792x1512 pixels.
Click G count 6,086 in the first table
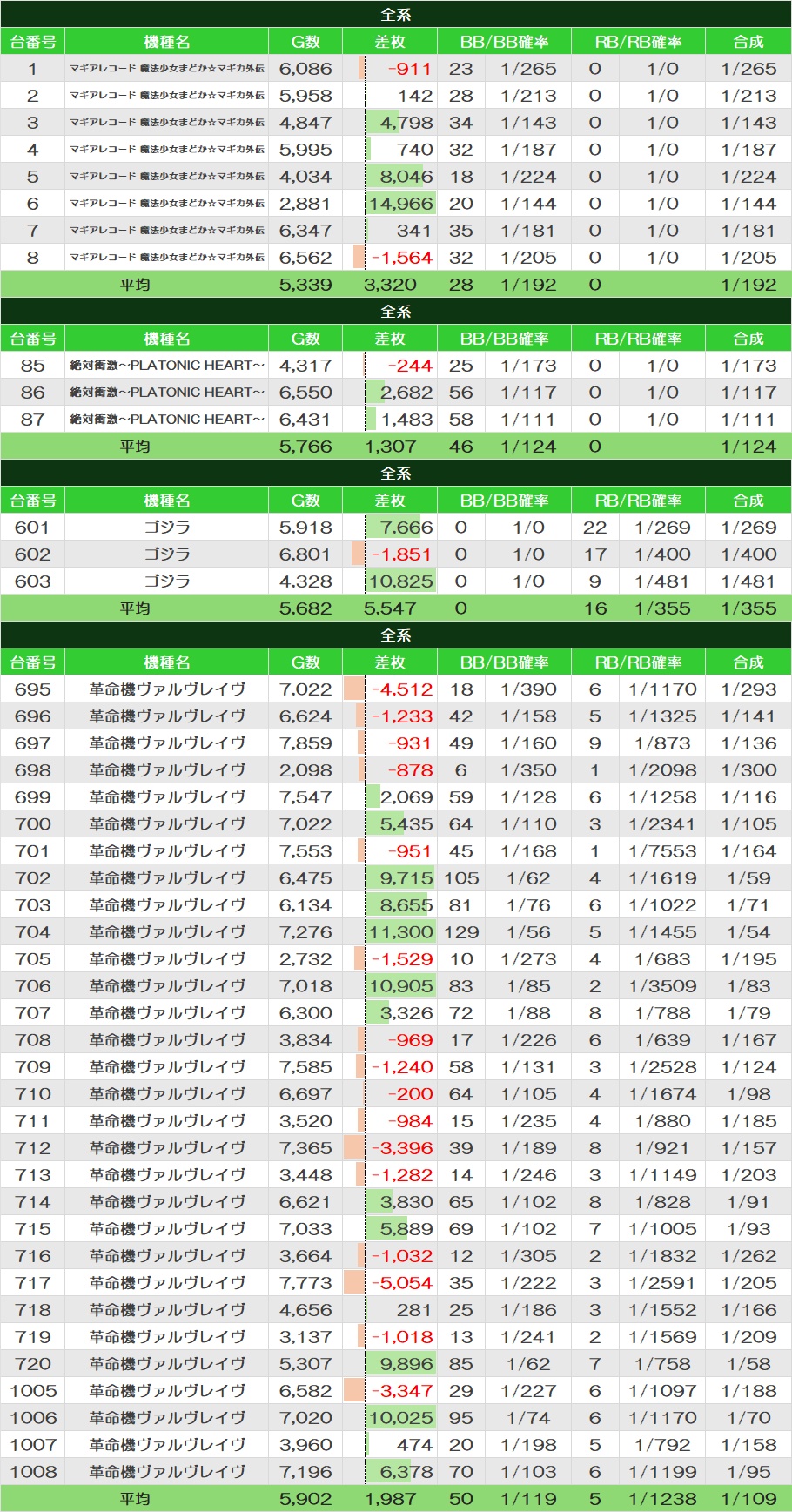[x=305, y=69]
